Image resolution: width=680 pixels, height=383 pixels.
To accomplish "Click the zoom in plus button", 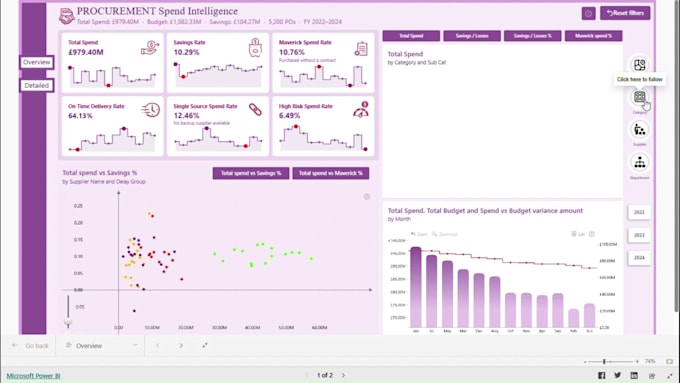I will [637, 361].
